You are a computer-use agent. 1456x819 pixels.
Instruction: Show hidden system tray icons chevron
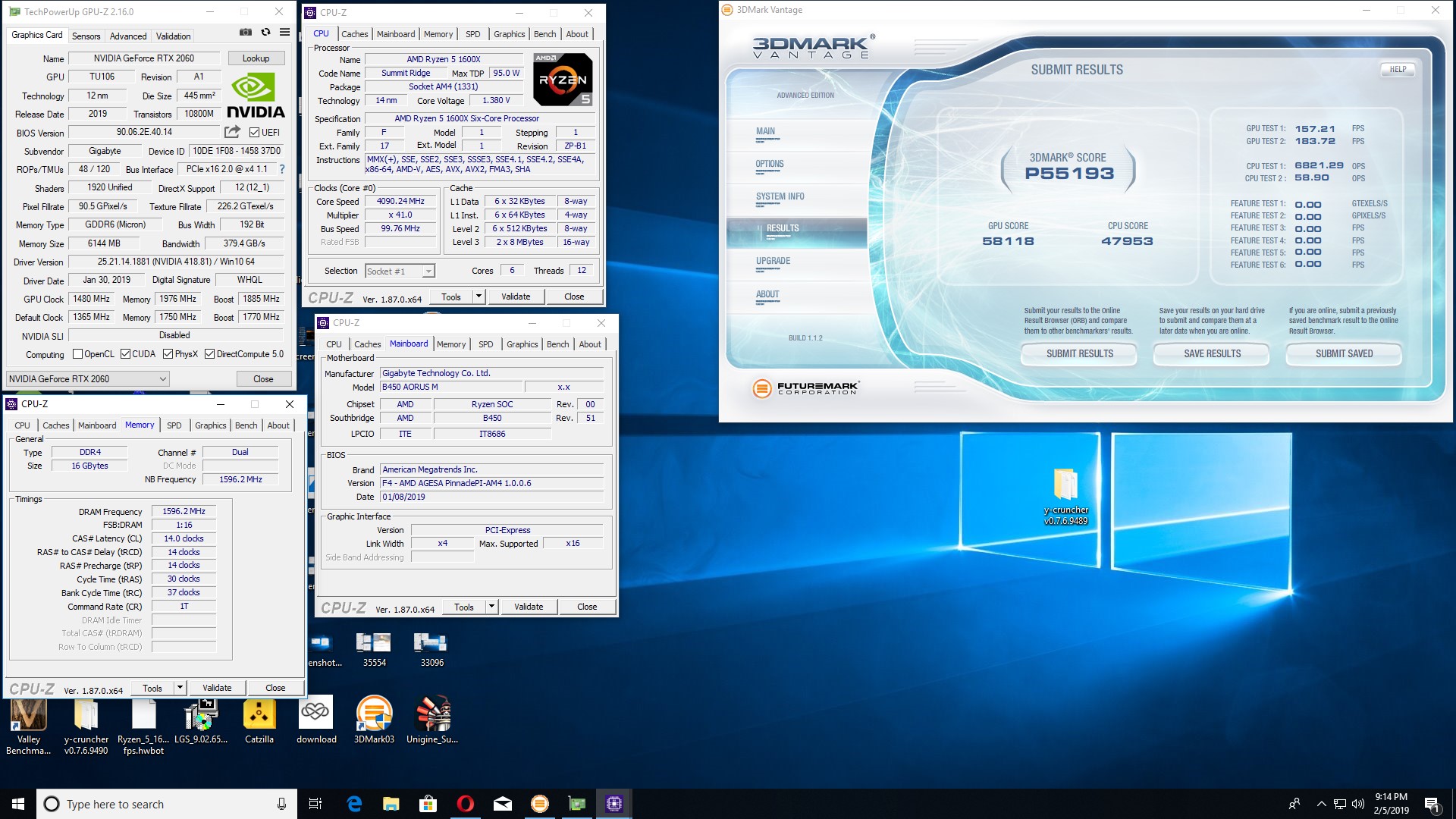pos(1322,804)
